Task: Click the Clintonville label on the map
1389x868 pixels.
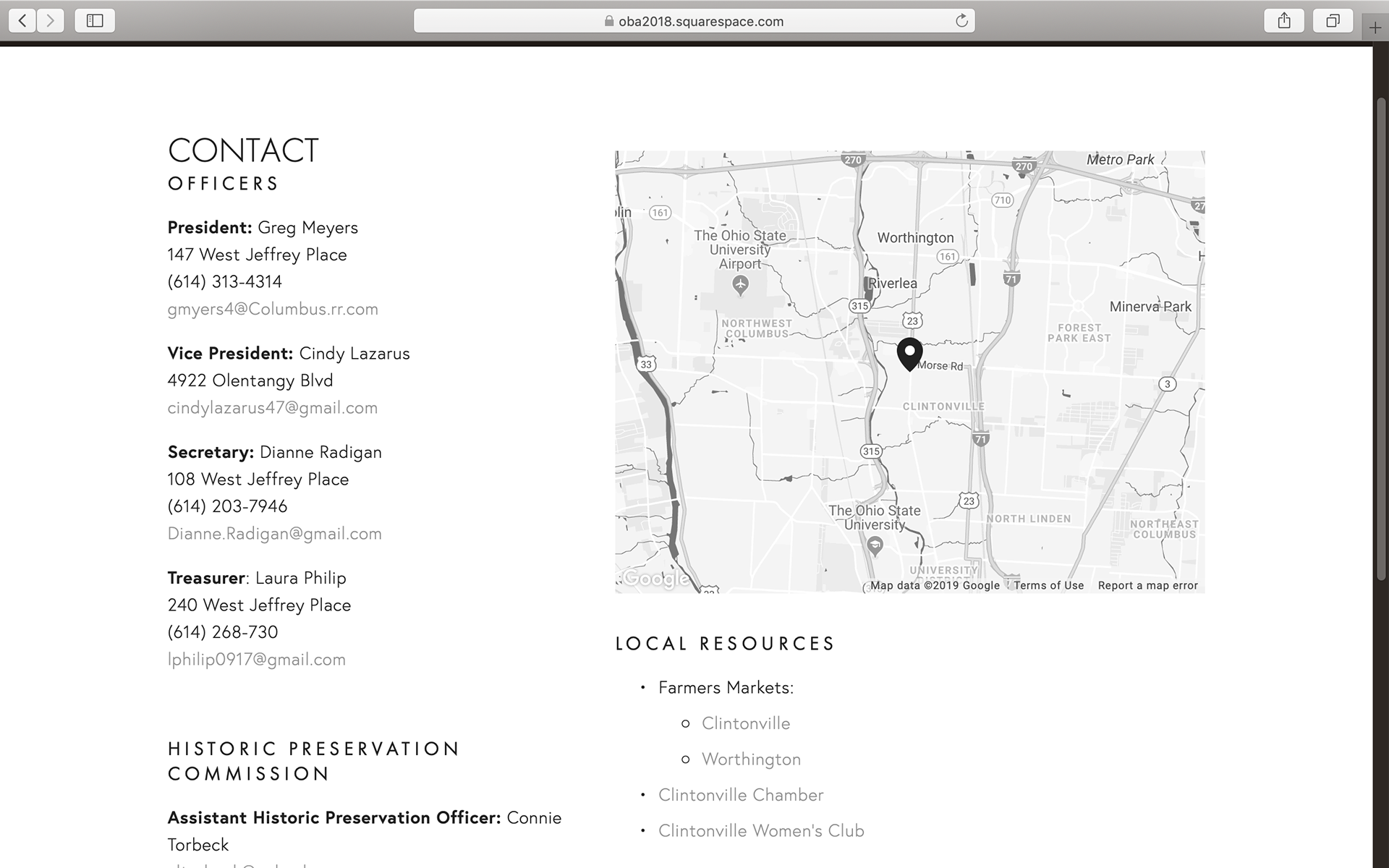Action: tap(943, 407)
